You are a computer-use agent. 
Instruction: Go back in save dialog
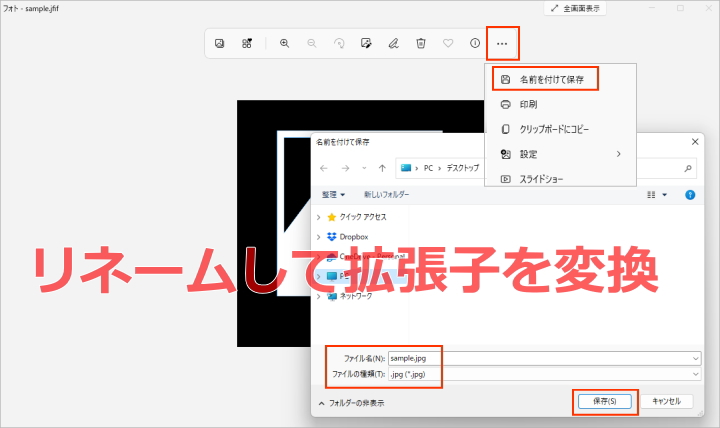[x=324, y=169]
